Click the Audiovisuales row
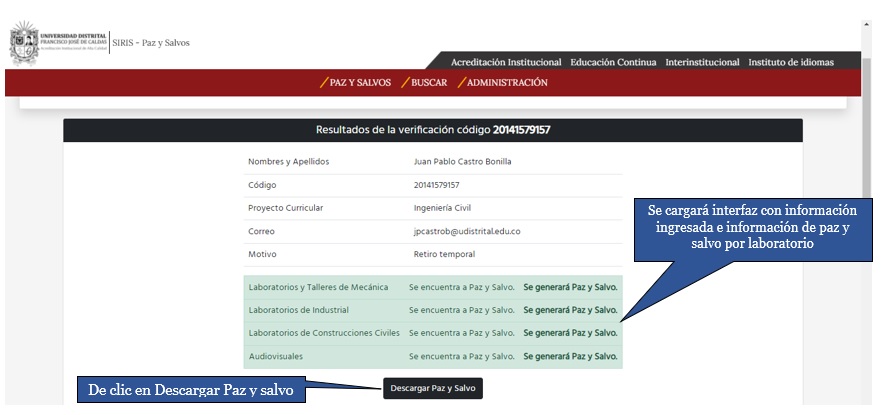Screen dimensions: 883x415 (x=432, y=356)
